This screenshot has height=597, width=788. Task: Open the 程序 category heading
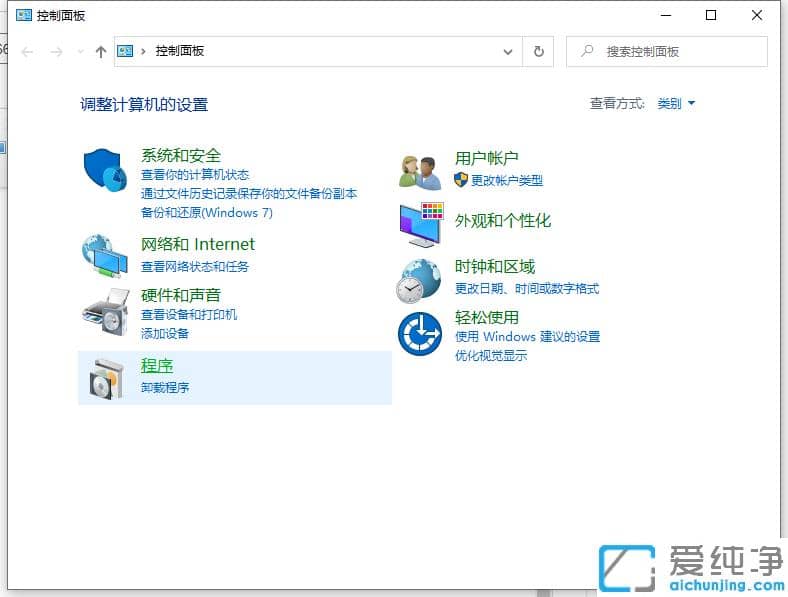[x=157, y=366]
